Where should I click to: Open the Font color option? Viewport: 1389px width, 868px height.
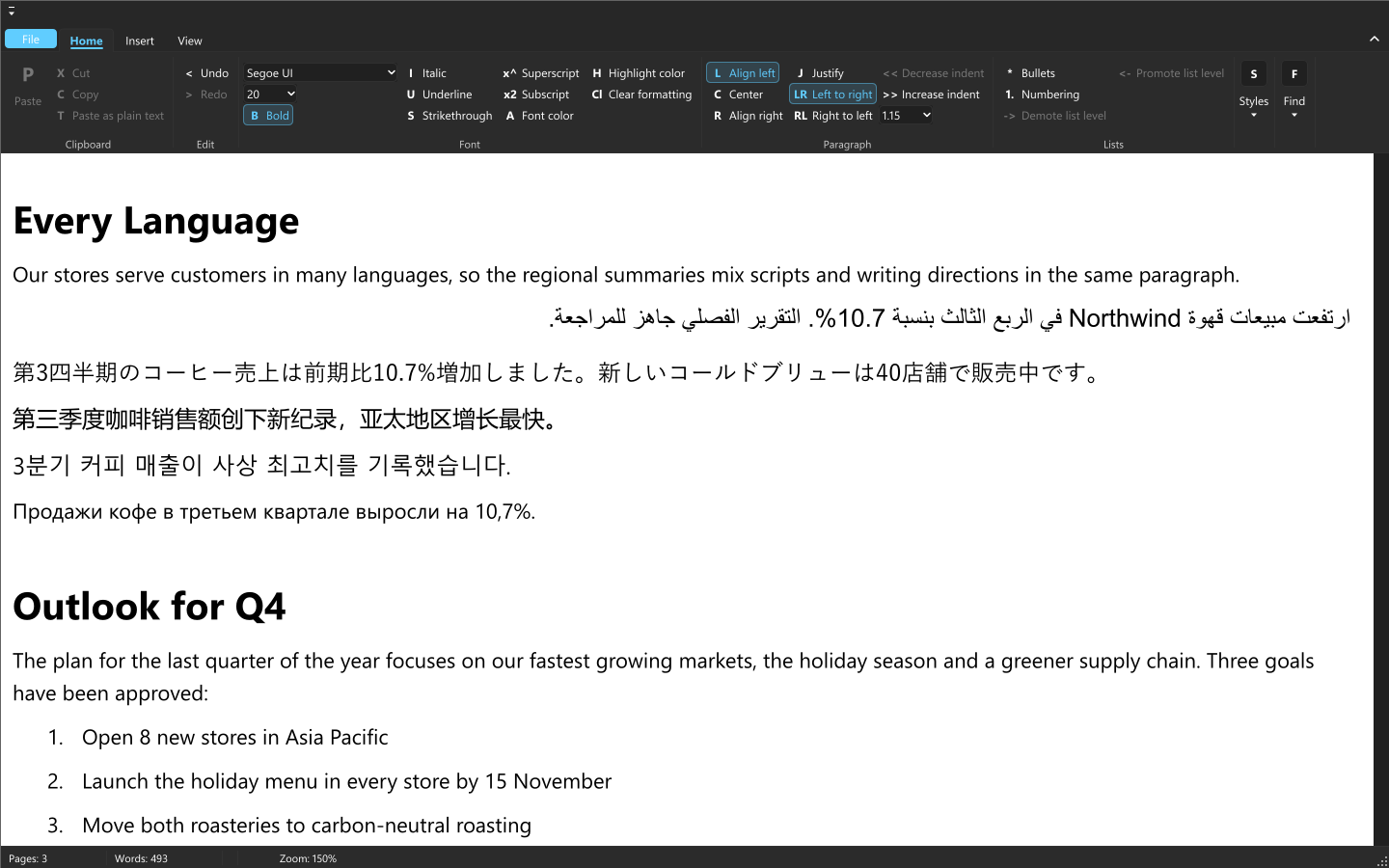[x=539, y=116]
